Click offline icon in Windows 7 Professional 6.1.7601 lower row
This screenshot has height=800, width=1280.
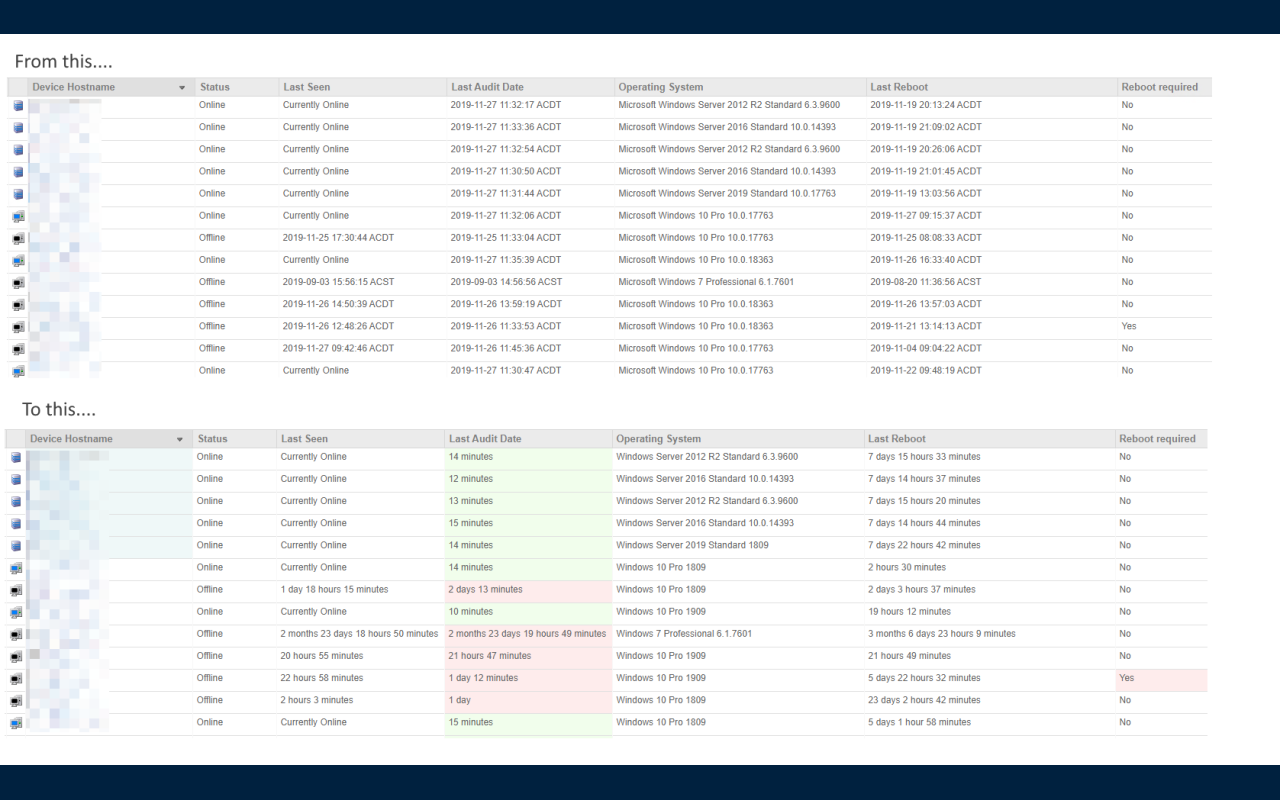[16, 634]
